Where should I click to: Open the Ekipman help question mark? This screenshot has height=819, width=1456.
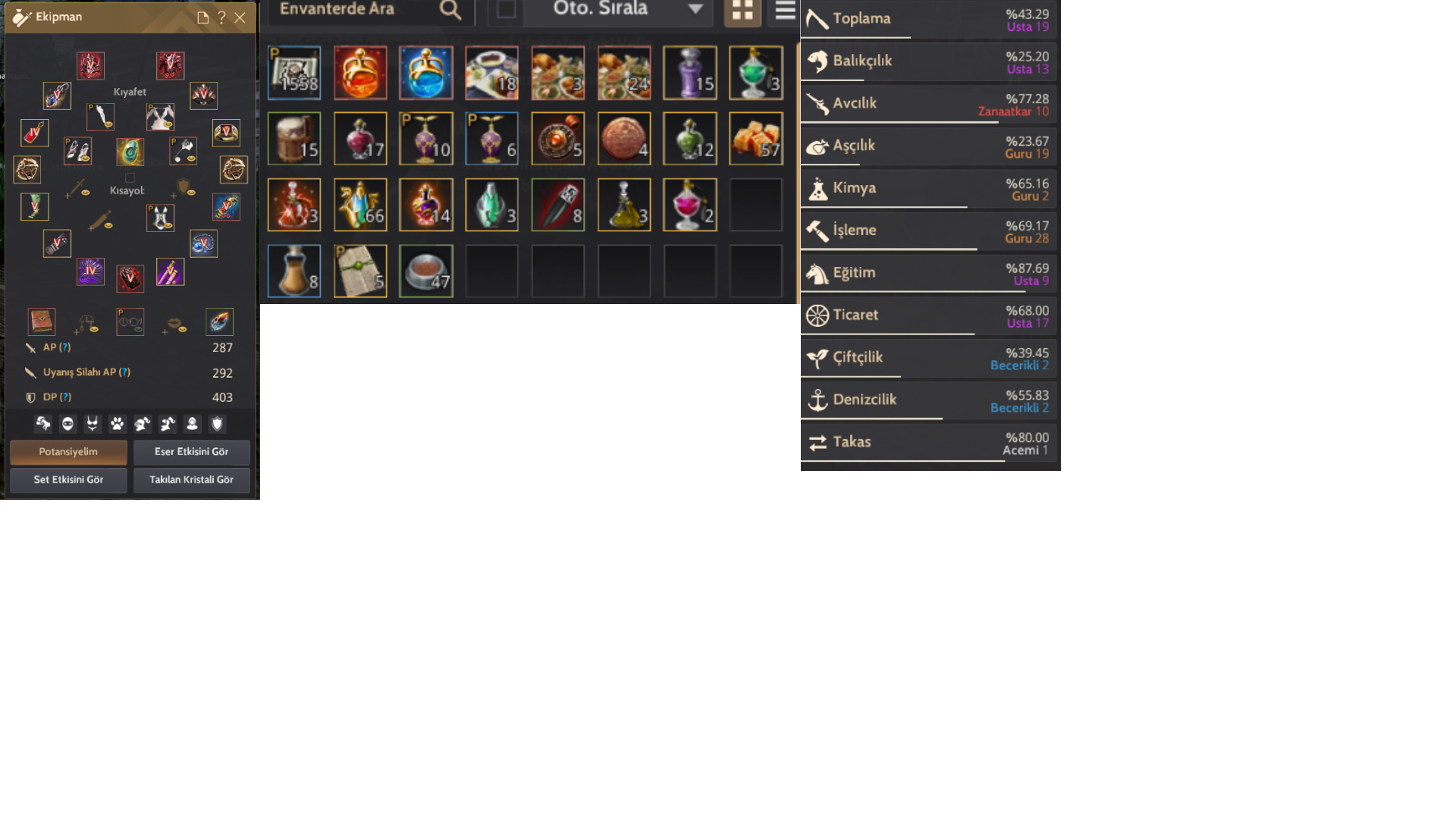[x=221, y=17]
